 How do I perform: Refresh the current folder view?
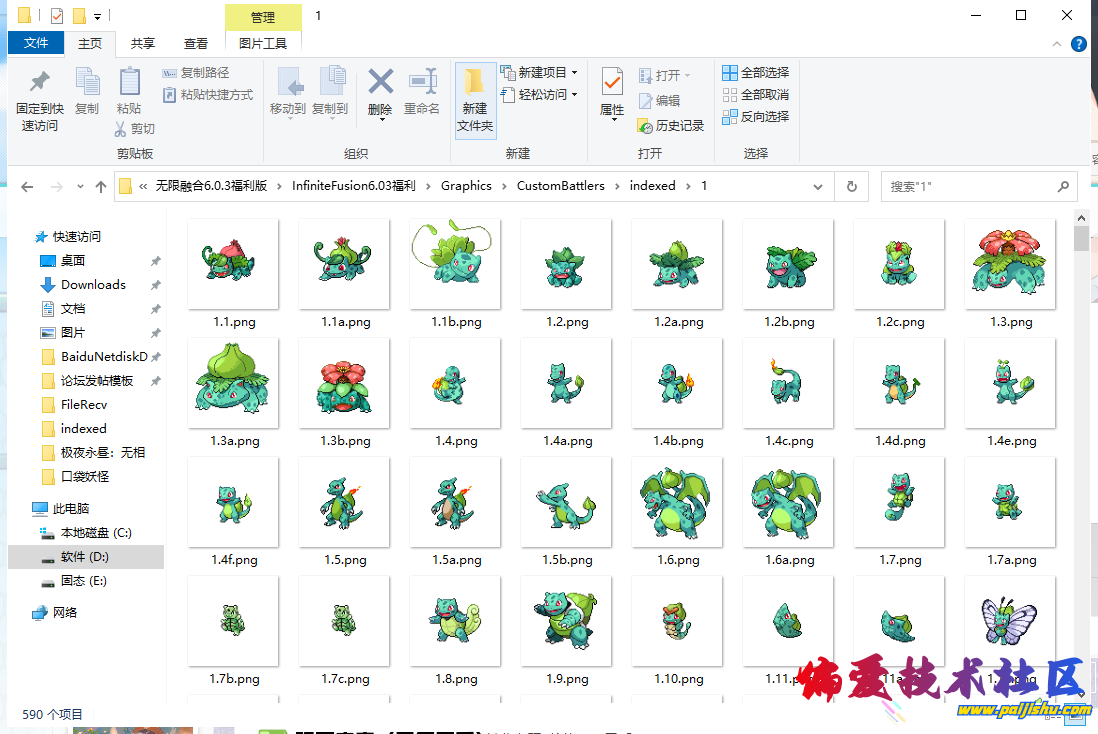[x=852, y=186]
